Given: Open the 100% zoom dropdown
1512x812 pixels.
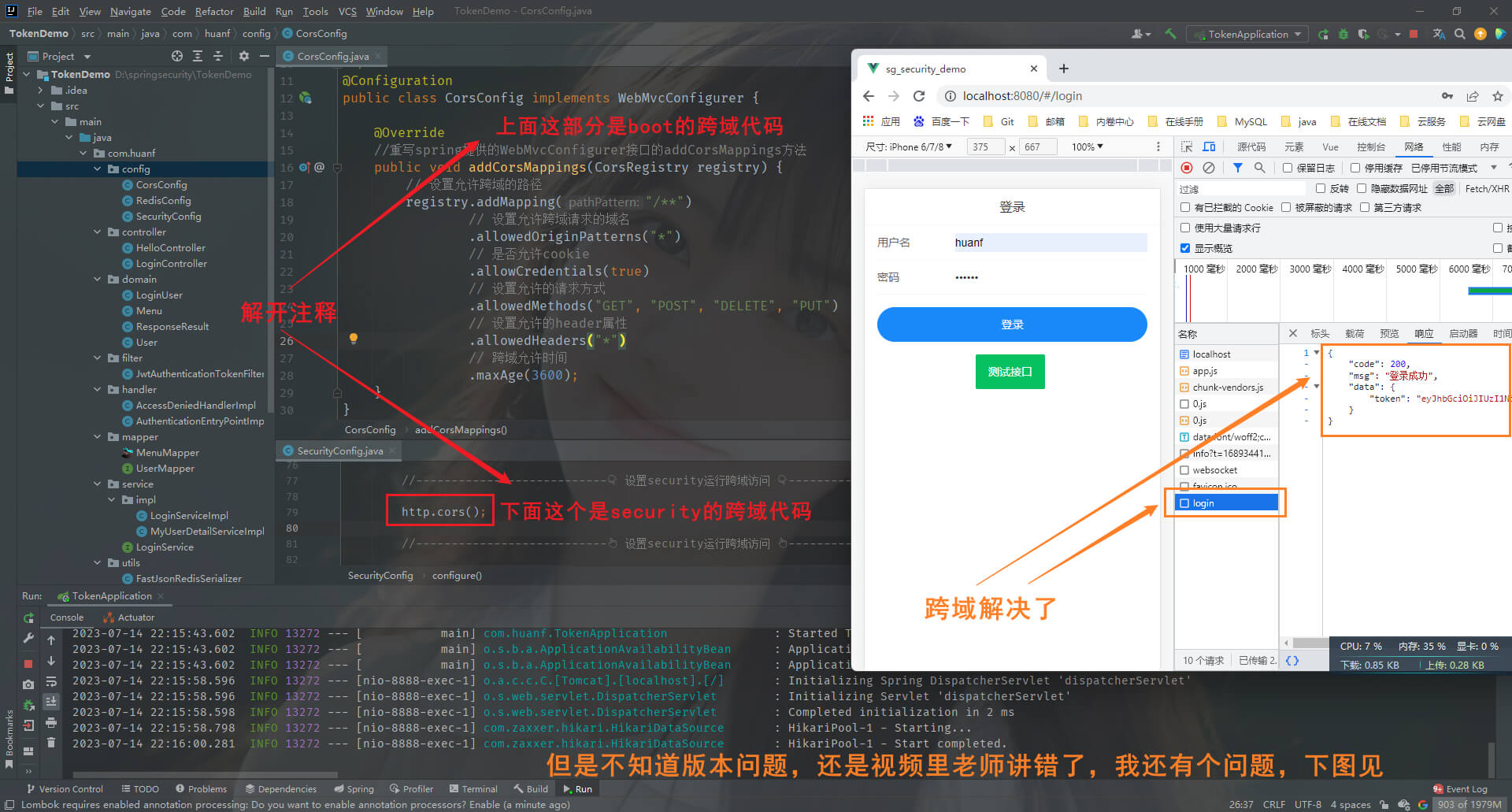Looking at the screenshot, I should click(x=1088, y=146).
